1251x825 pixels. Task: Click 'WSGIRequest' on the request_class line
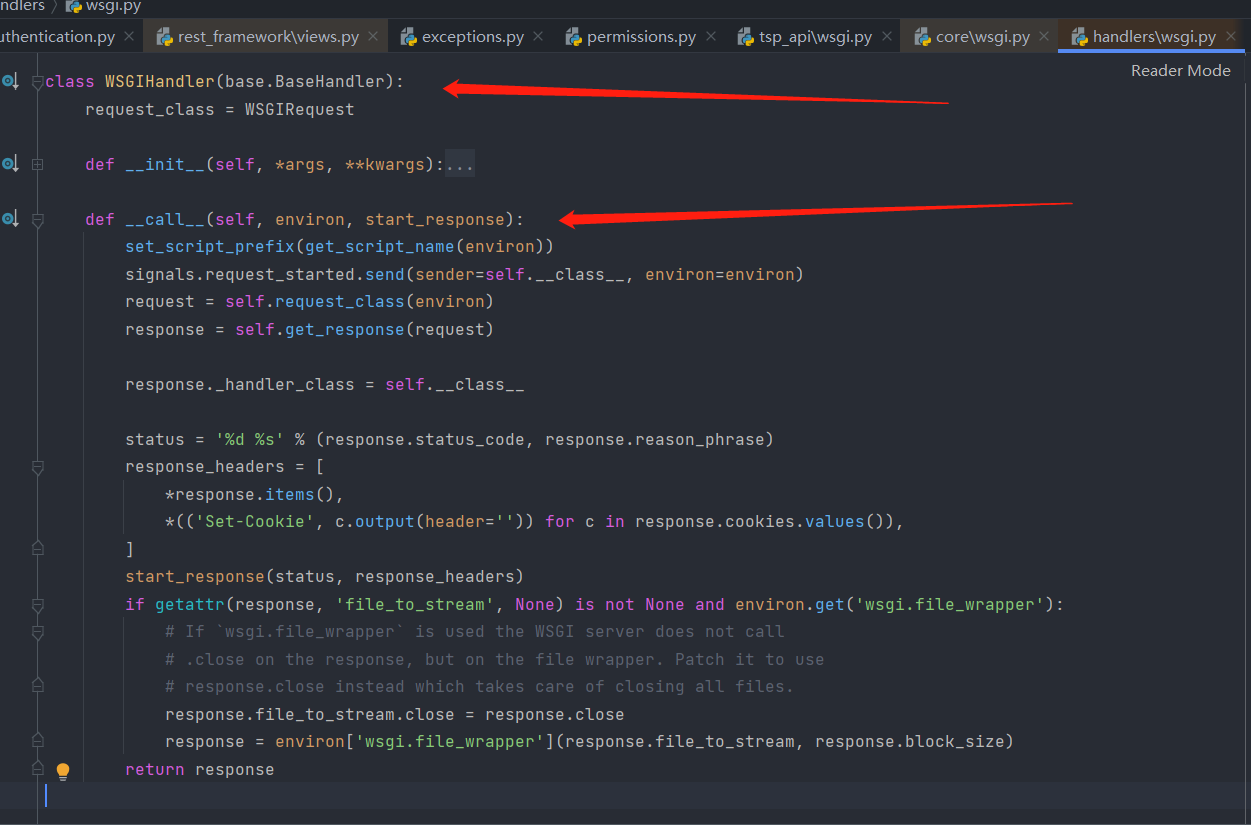[300, 109]
